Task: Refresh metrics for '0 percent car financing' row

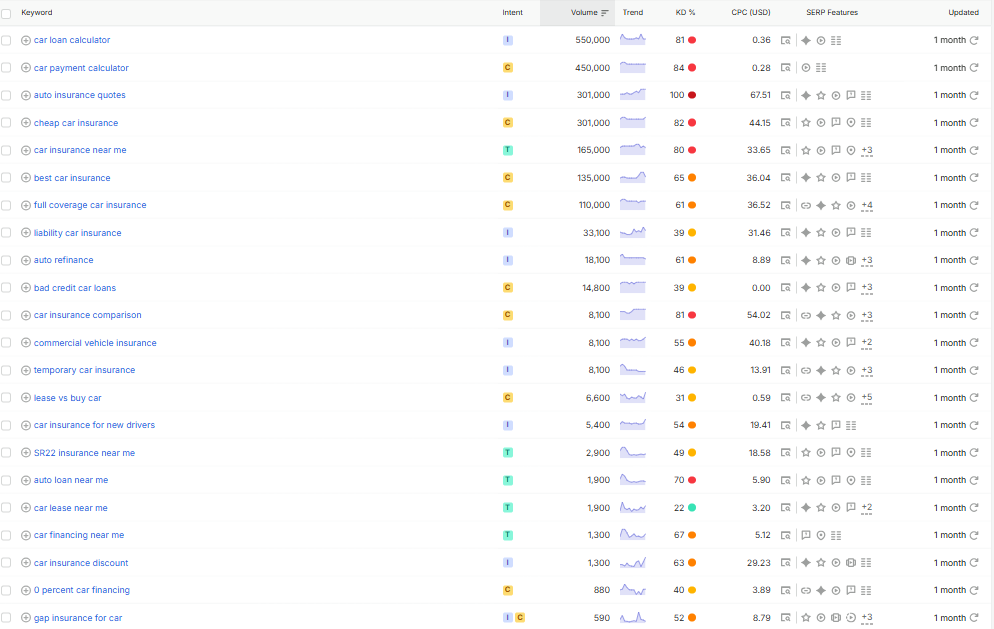Action: [x=974, y=590]
